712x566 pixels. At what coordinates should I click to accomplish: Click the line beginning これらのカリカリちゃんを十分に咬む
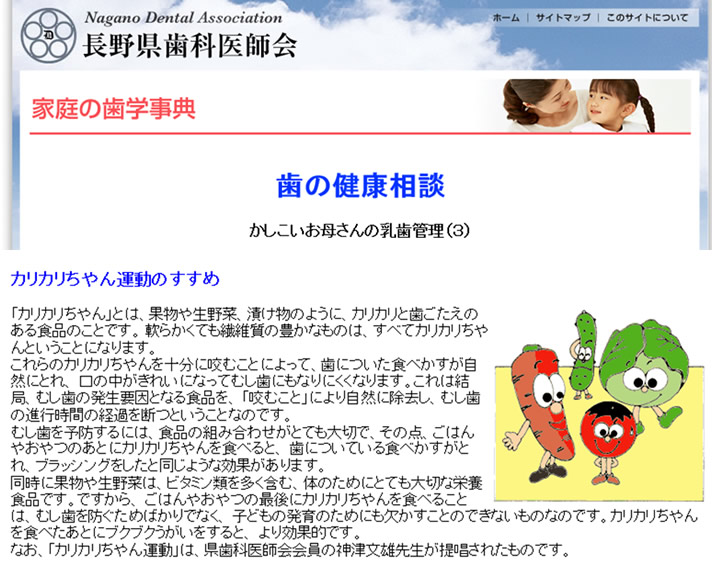point(243,364)
